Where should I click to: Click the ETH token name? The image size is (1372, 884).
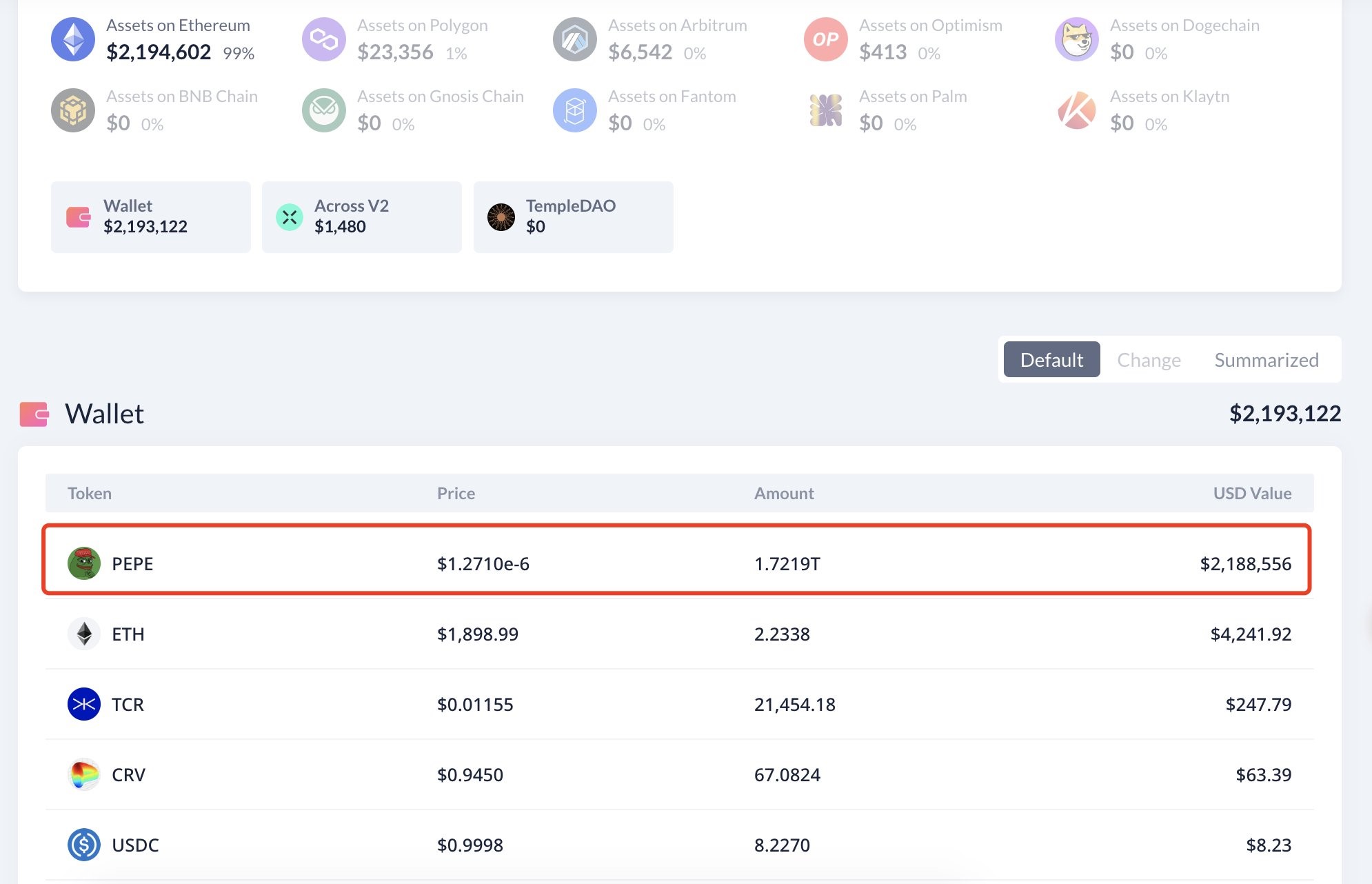(128, 634)
